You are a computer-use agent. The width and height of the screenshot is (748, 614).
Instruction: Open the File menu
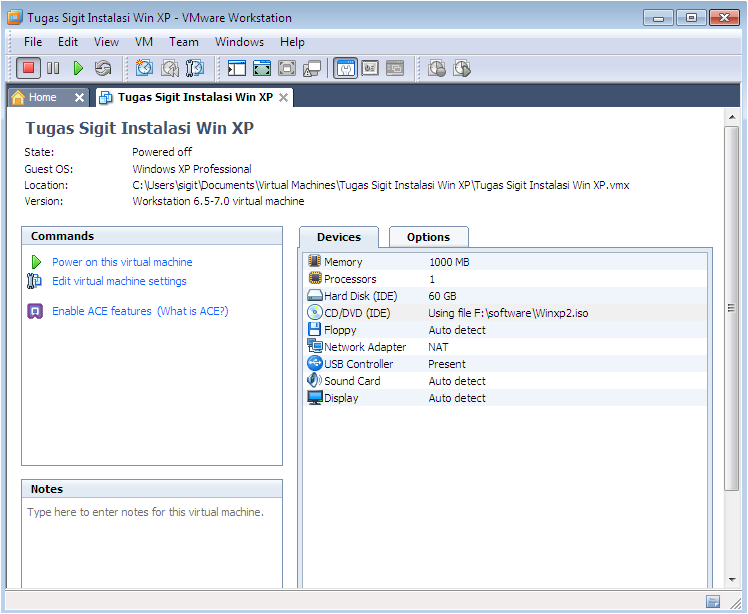(33, 42)
